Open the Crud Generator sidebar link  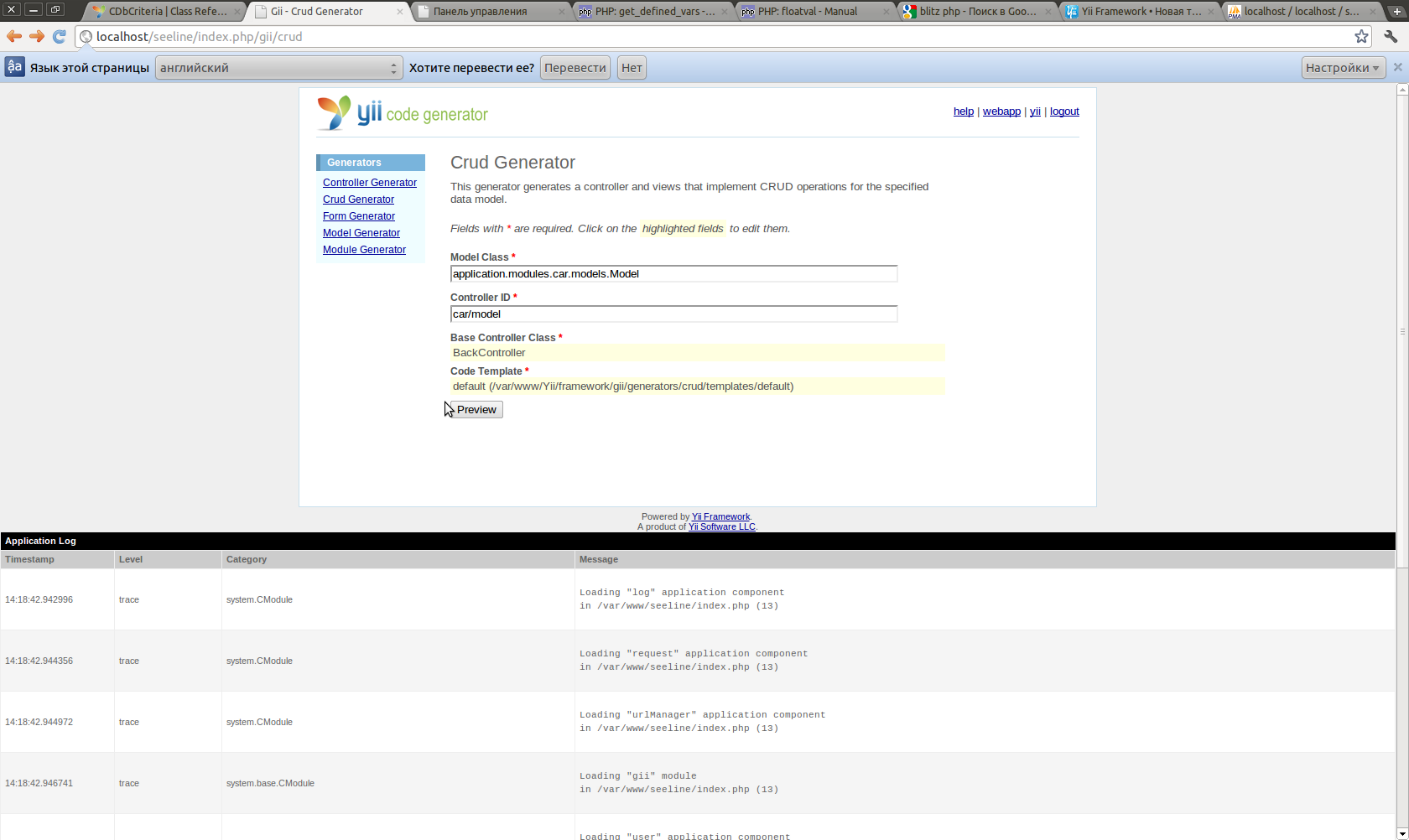pos(358,200)
